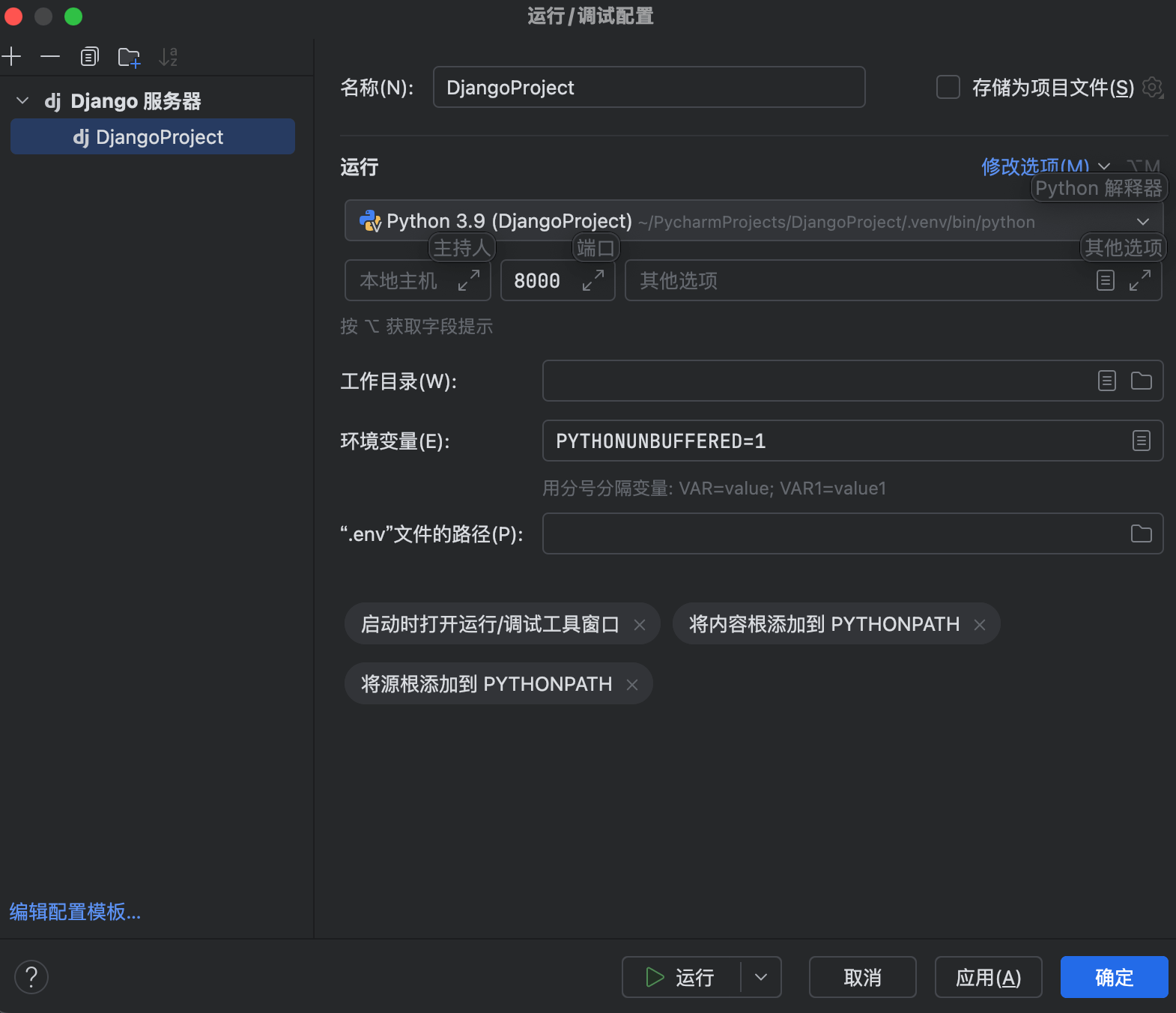
Task: Click the sort configurations alphabetically icon
Action: (x=169, y=57)
